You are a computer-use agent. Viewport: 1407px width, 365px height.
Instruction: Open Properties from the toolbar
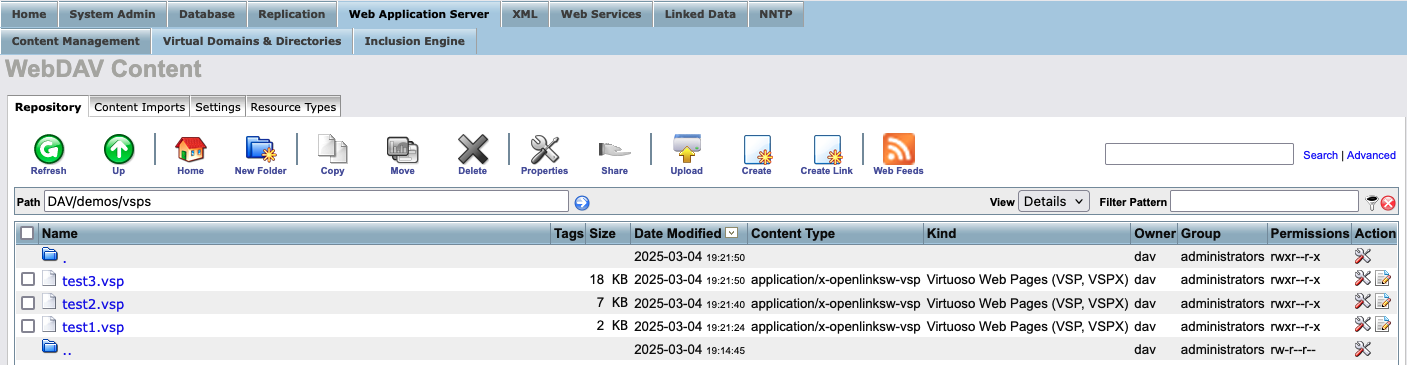pyautogui.click(x=544, y=150)
